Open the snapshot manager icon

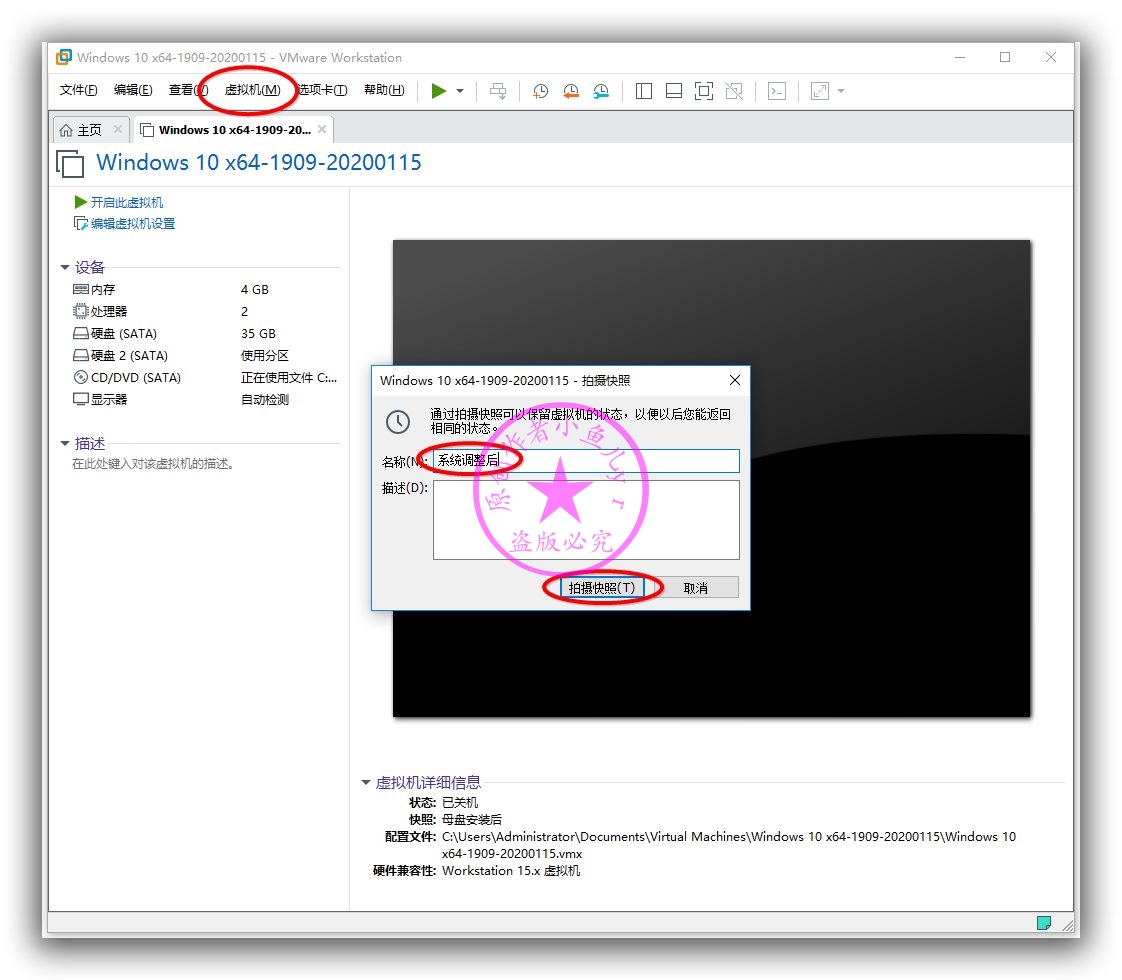click(601, 91)
